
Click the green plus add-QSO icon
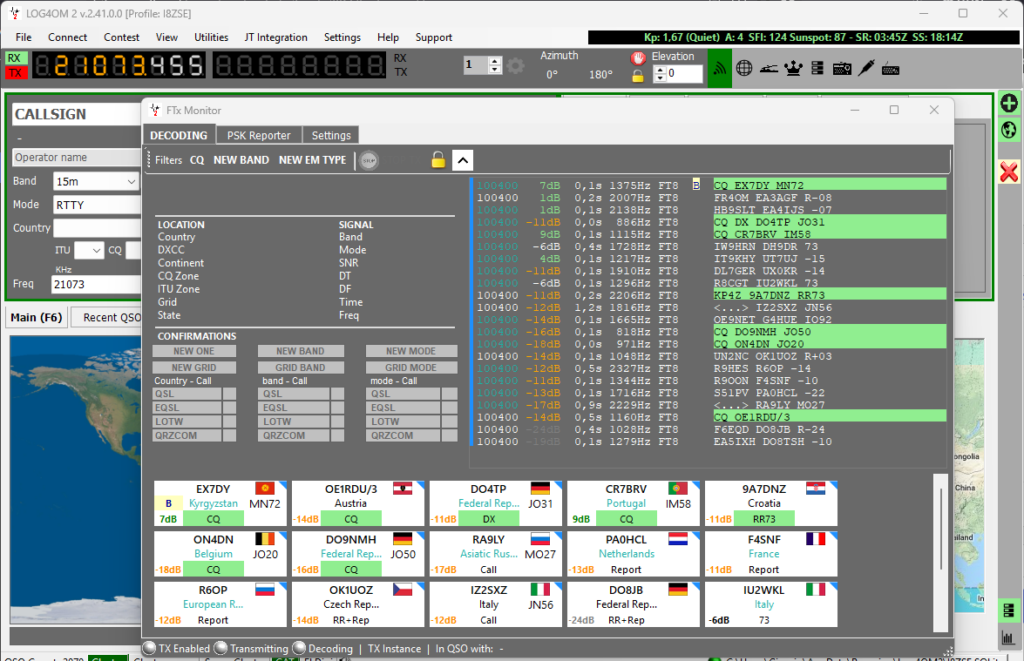pos(1009,103)
